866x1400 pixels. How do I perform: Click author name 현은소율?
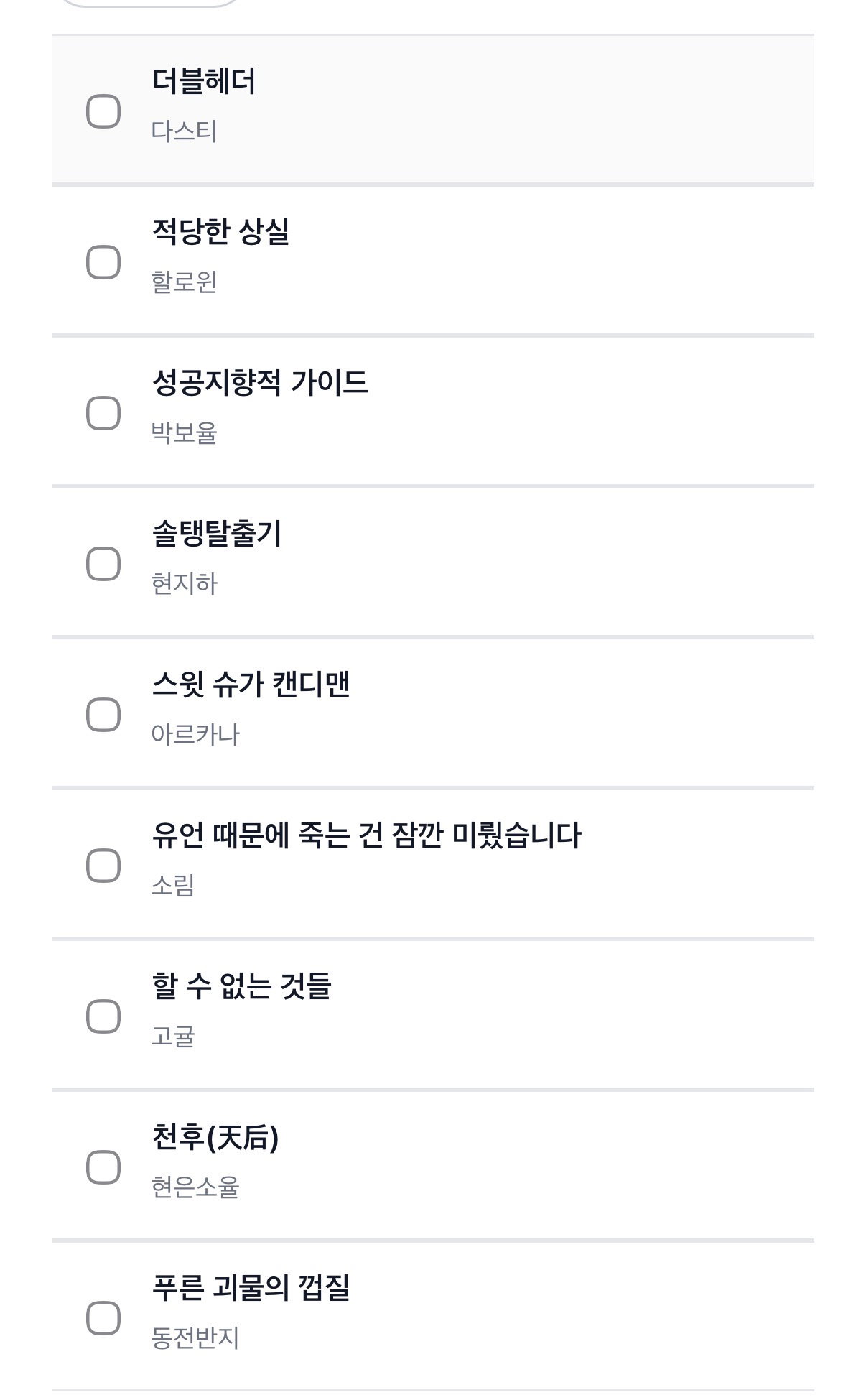195,1187
